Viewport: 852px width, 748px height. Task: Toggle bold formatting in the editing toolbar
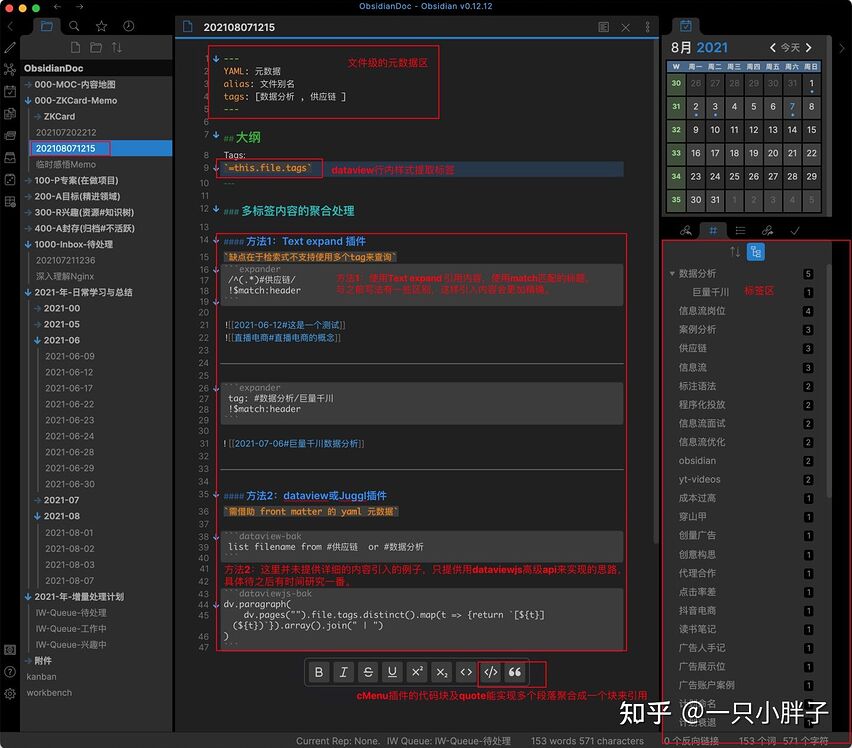pyautogui.click(x=319, y=672)
